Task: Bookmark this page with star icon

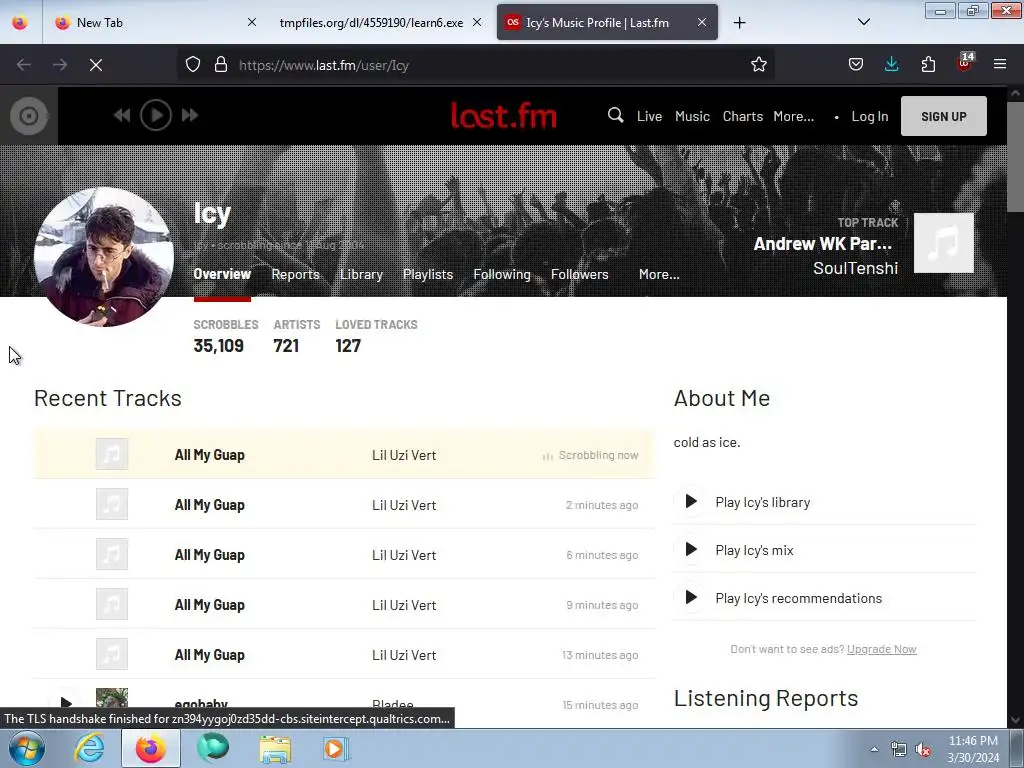Action: 758,65
